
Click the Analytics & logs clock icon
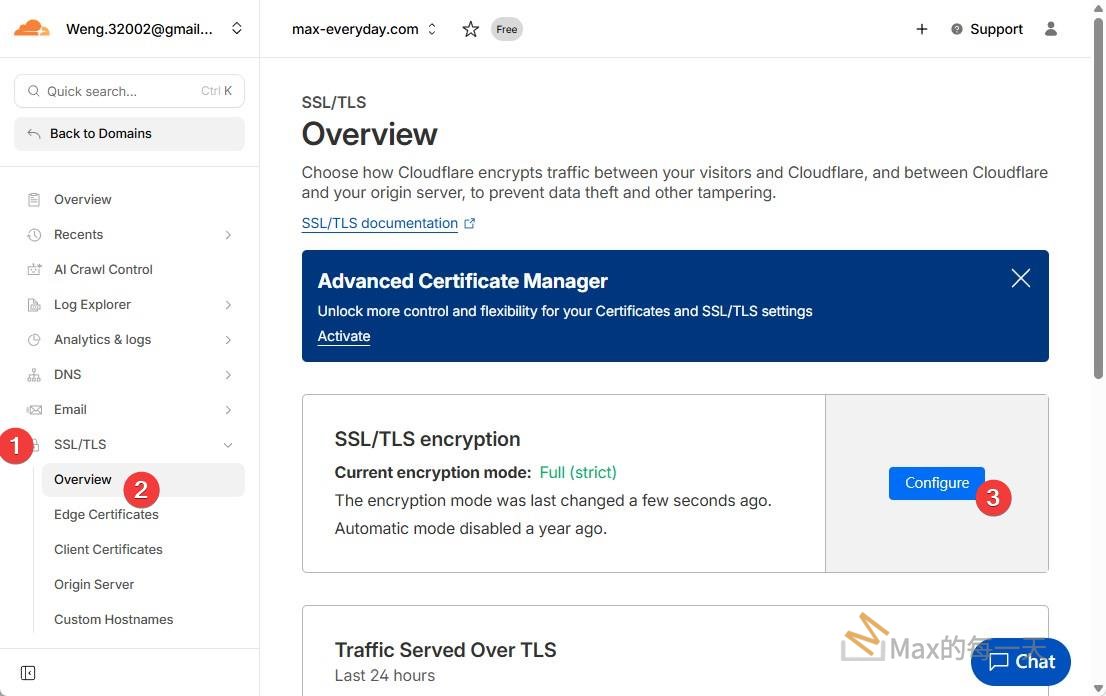pyautogui.click(x=34, y=340)
